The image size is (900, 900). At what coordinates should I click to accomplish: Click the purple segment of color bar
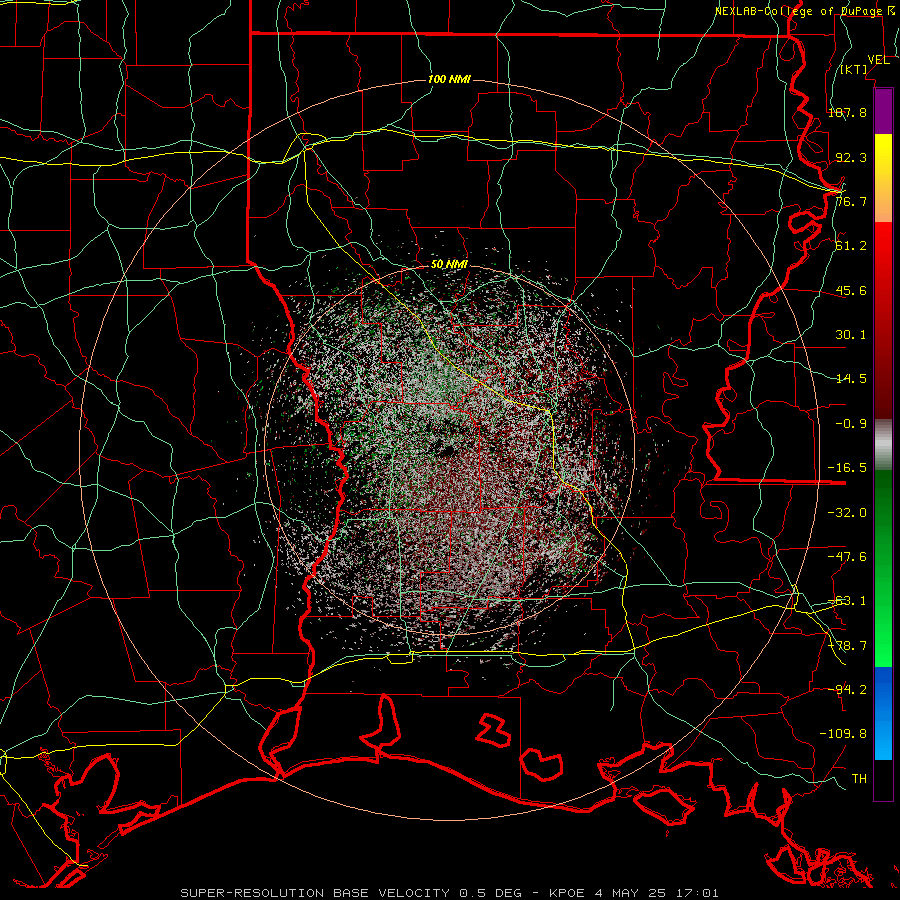pyautogui.click(x=883, y=111)
